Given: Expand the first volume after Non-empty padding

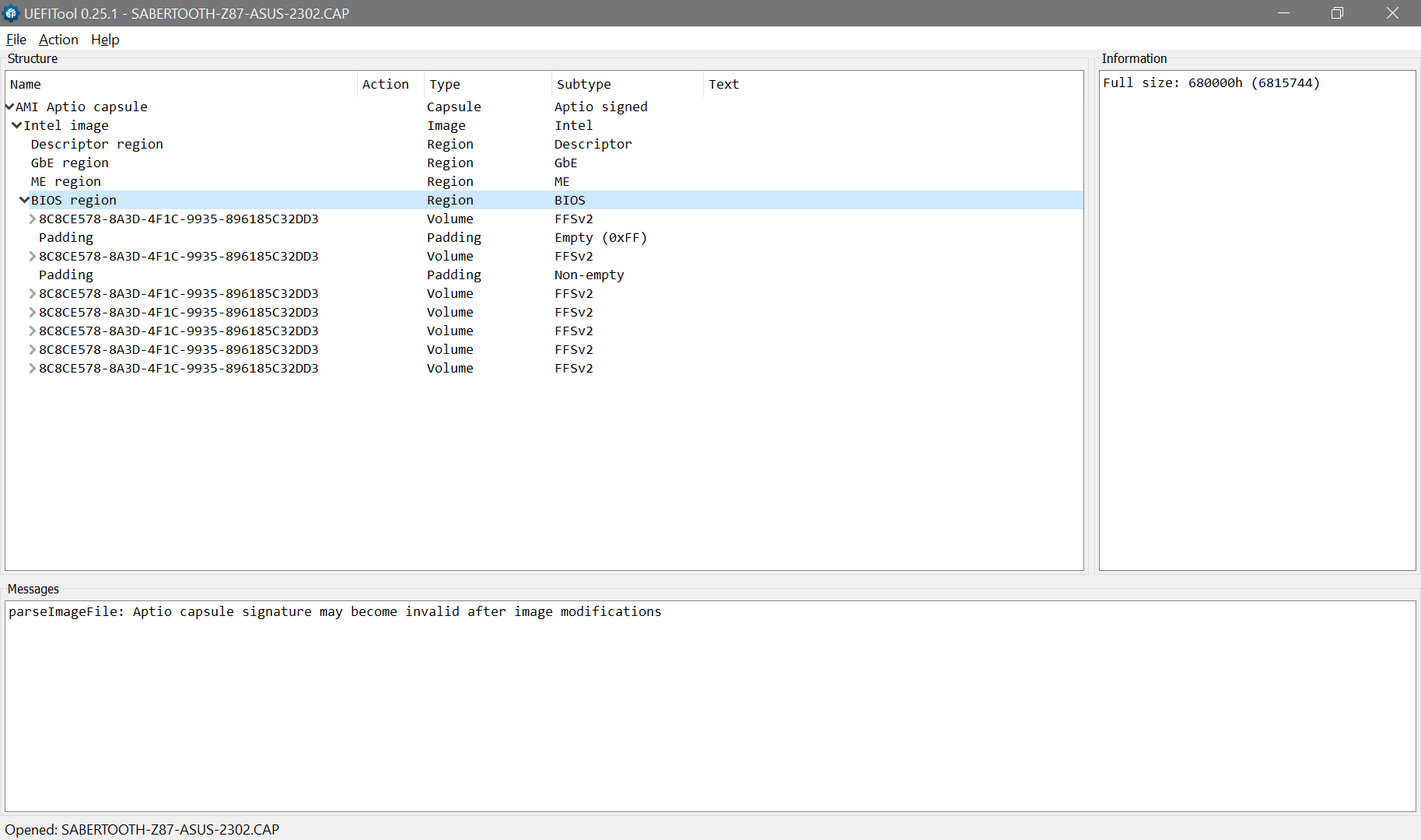Looking at the screenshot, I should 32,293.
